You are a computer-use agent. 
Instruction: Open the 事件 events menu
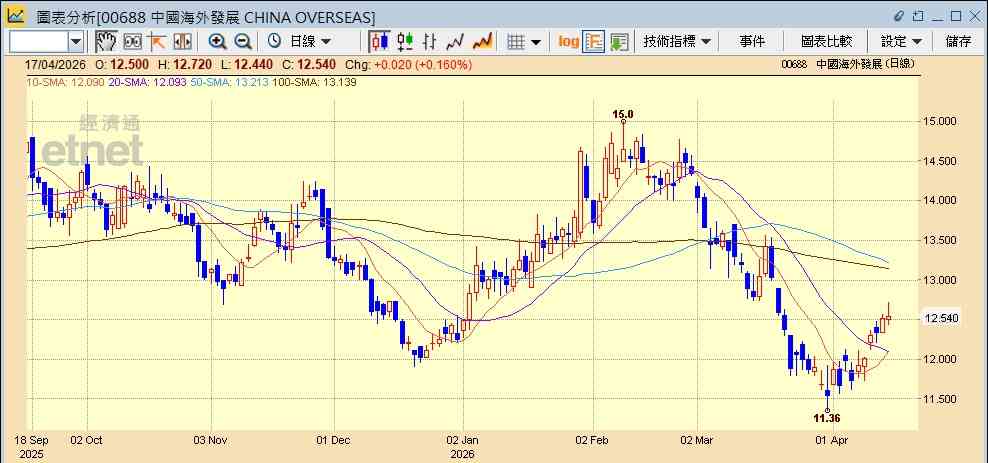click(x=752, y=42)
